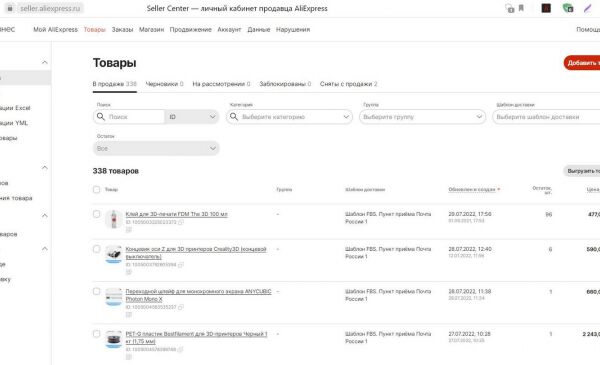Open thumbnail of PET-G пластик spool

coord(114,339)
